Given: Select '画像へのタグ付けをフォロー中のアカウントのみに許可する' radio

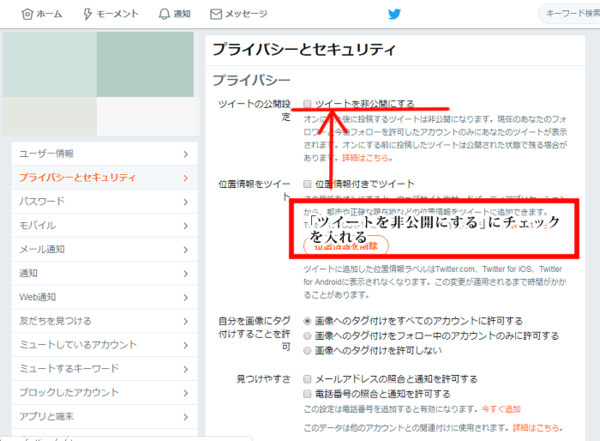Looking at the screenshot, I should click(307, 336).
